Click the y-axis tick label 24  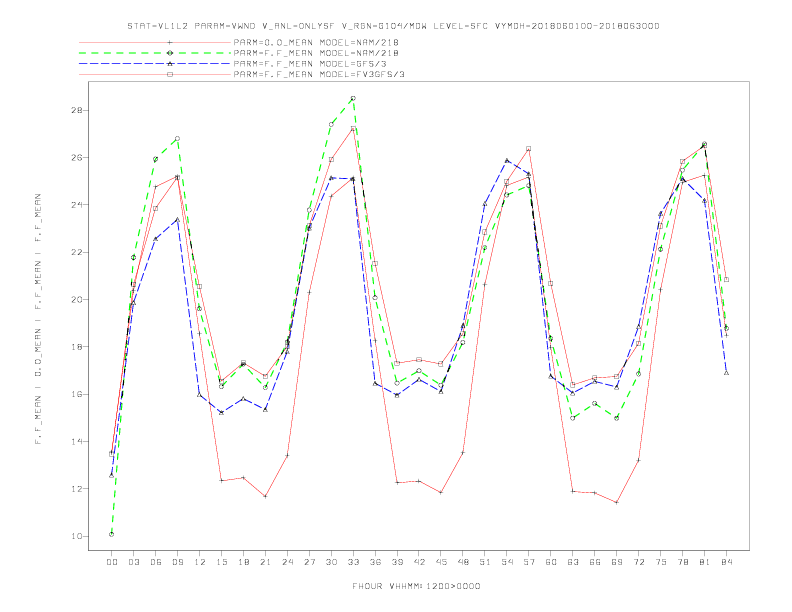[x=79, y=205]
